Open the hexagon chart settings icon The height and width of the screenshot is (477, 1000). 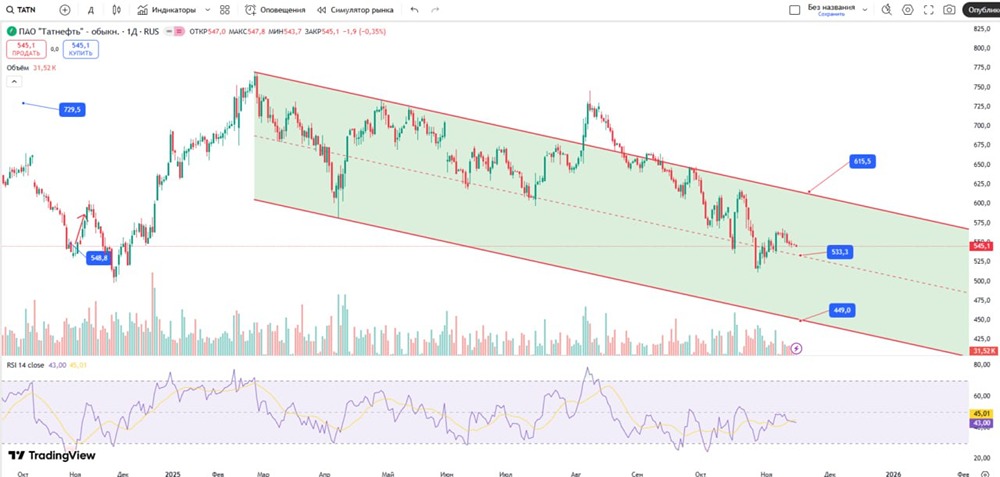(908, 10)
